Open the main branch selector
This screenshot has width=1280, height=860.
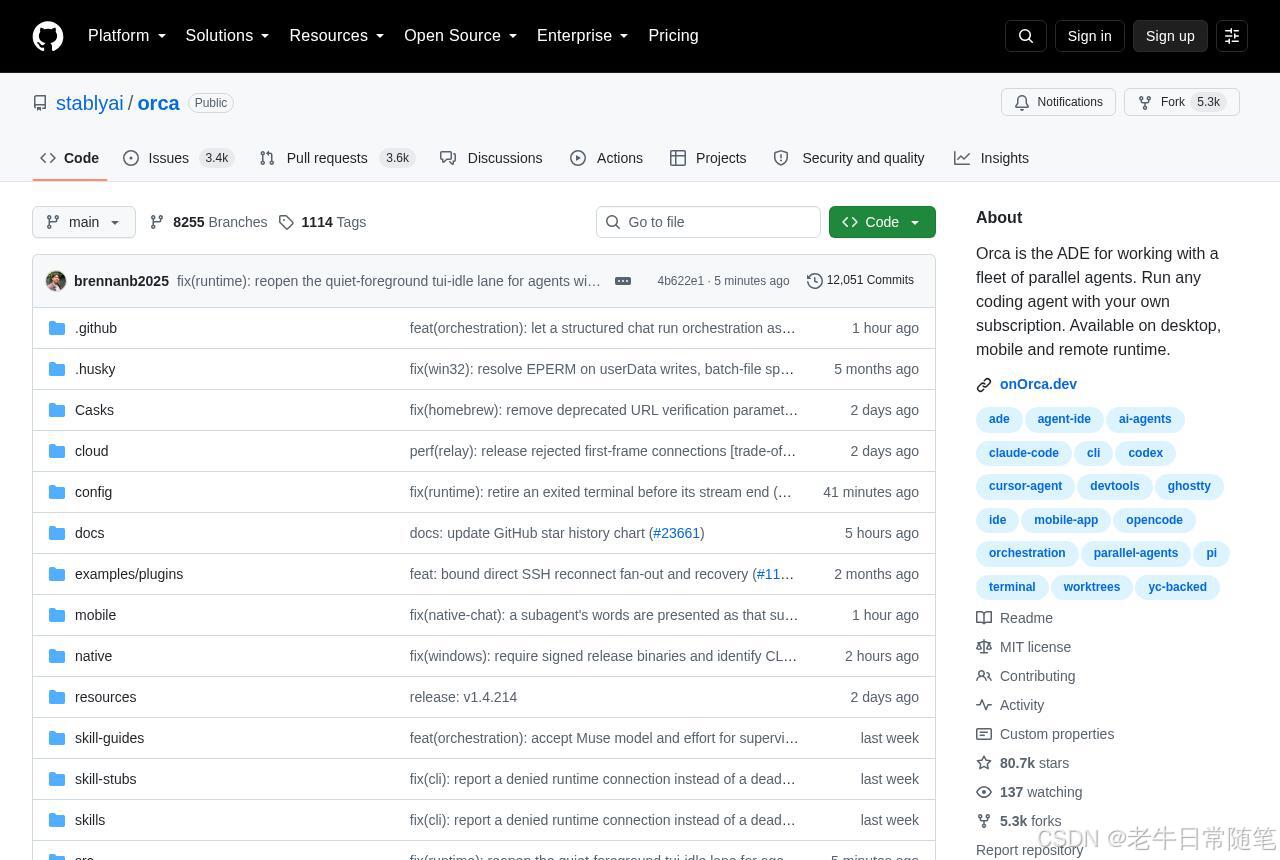click(x=84, y=222)
